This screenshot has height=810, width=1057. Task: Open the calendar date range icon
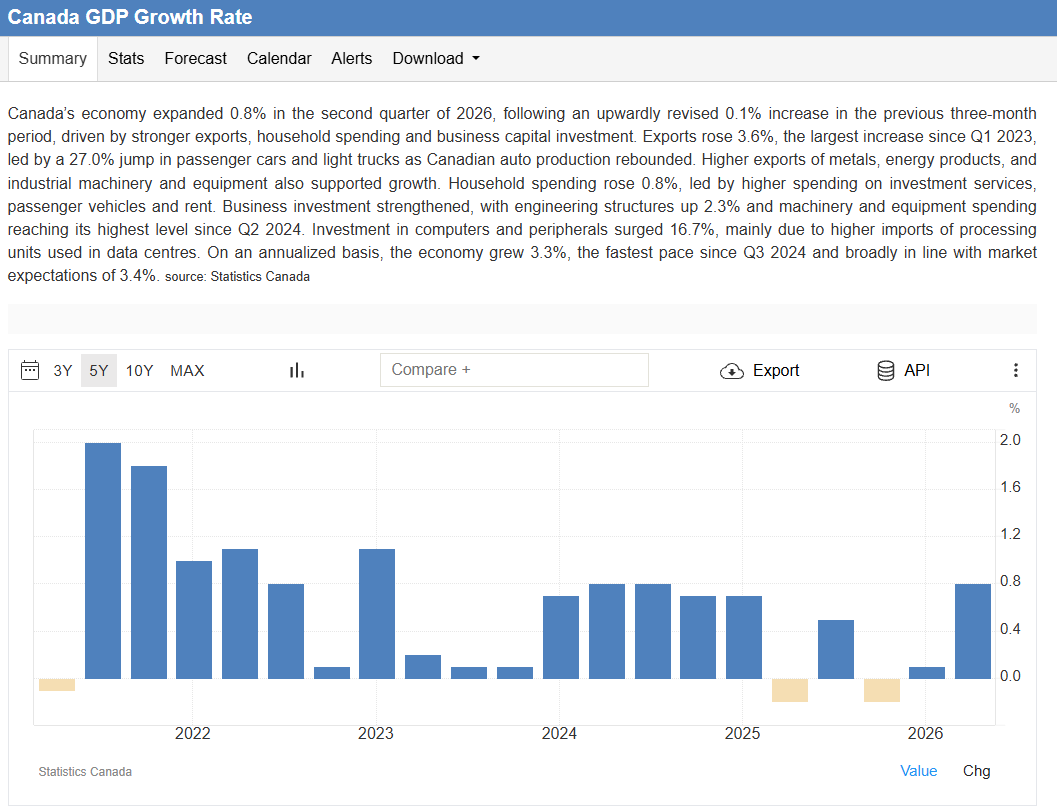point(30,370)
